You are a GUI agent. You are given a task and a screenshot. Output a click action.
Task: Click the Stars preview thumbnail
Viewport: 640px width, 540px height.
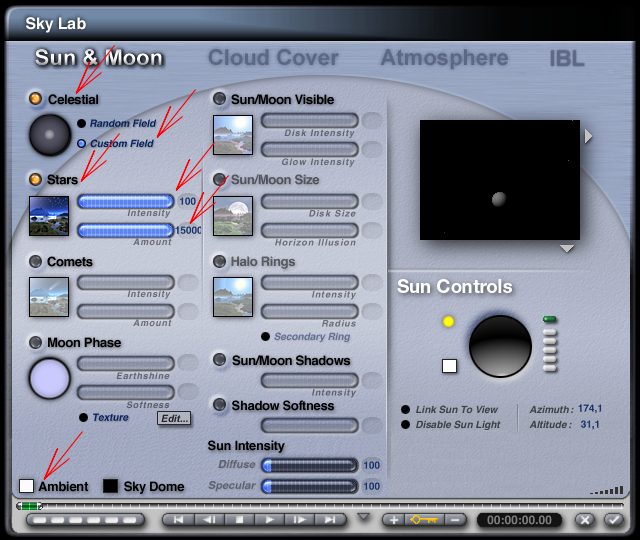(49, 216)
